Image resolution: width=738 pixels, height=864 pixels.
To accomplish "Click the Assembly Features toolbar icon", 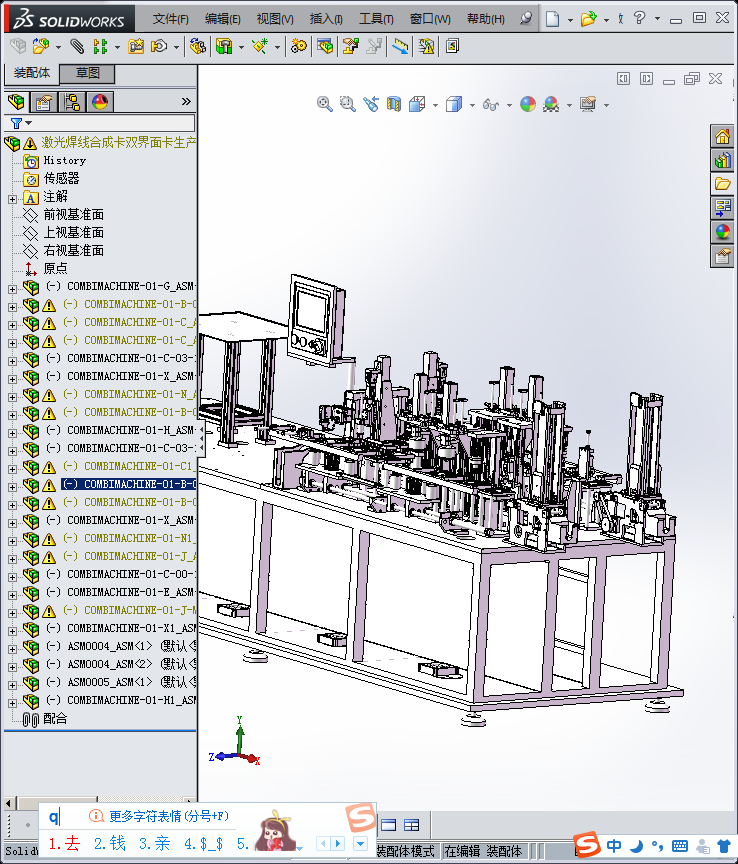I will (x=224, y=46).
